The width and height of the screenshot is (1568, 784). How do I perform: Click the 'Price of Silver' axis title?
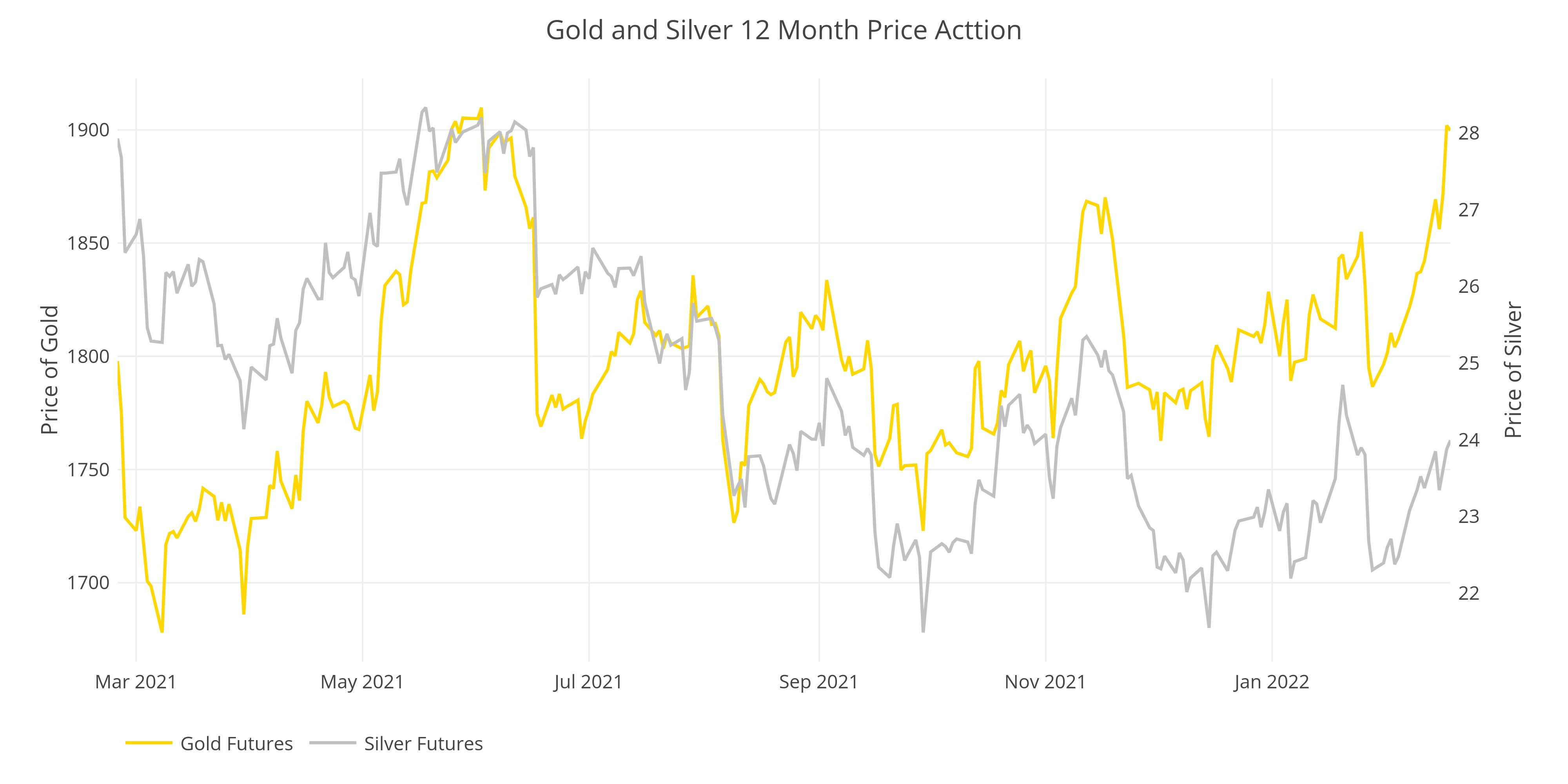(x=1513, y=370)
